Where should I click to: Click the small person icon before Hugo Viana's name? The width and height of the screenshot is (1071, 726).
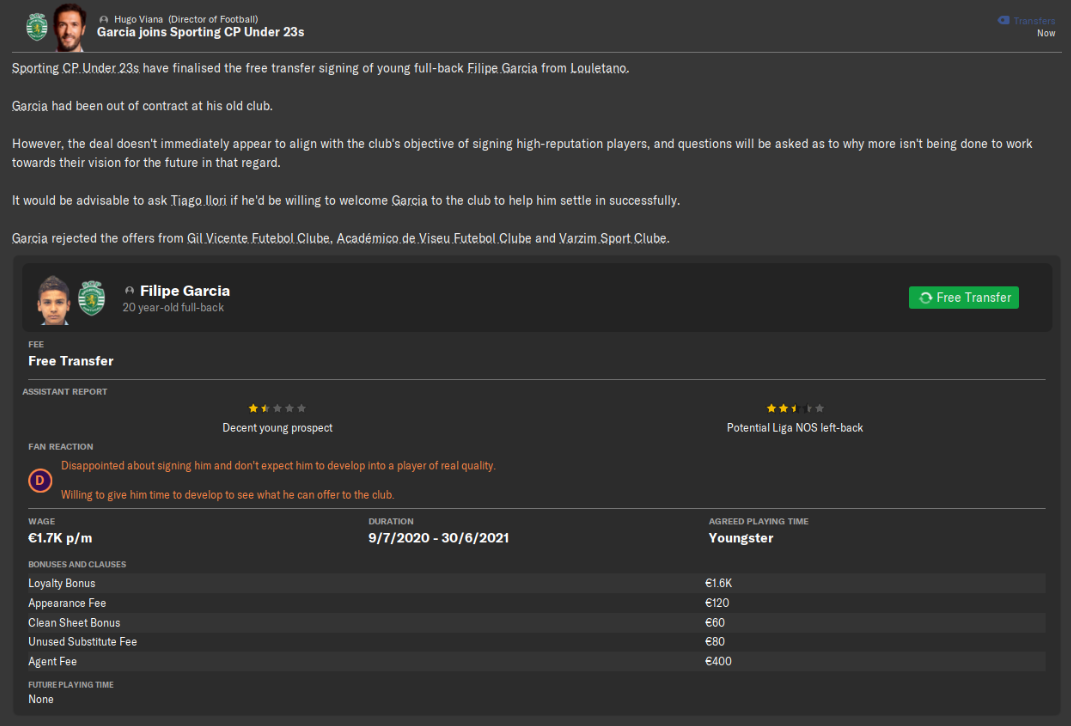104,20
